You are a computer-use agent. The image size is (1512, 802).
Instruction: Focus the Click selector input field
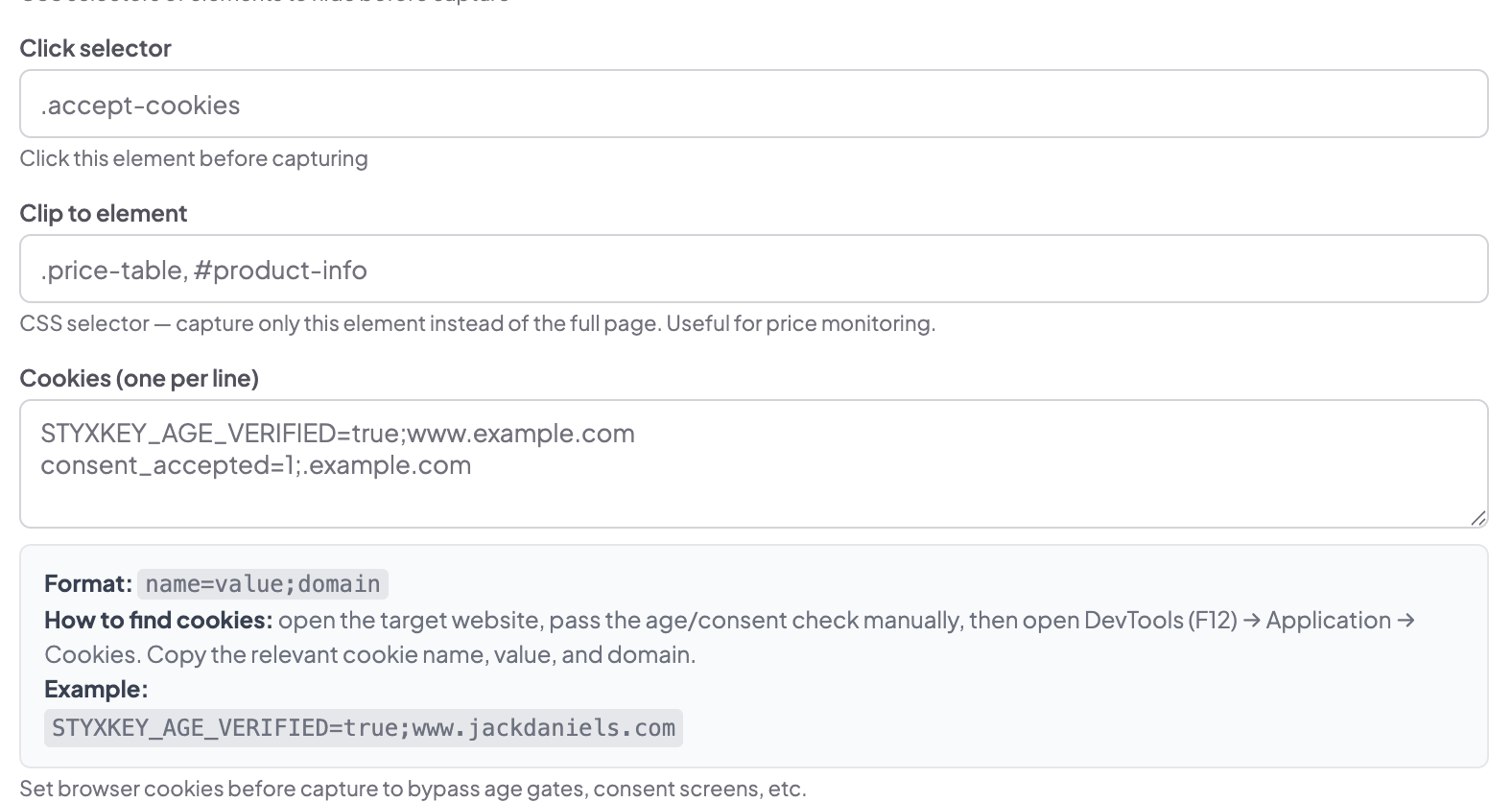(753, 104)
